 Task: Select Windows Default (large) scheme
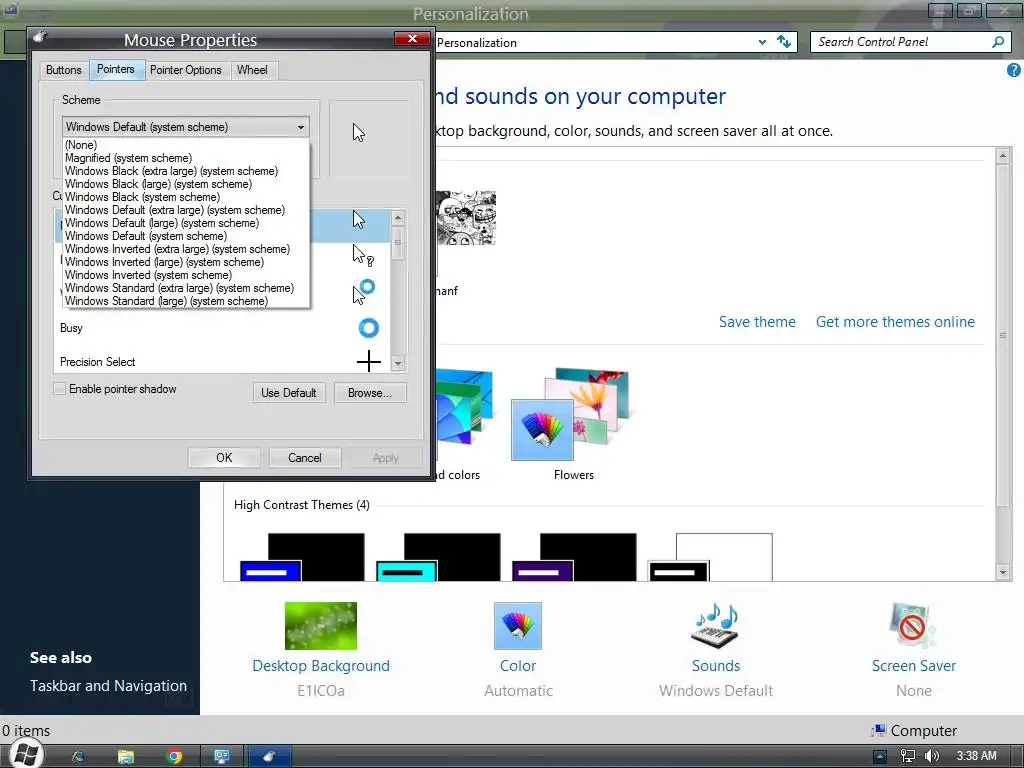186,223
